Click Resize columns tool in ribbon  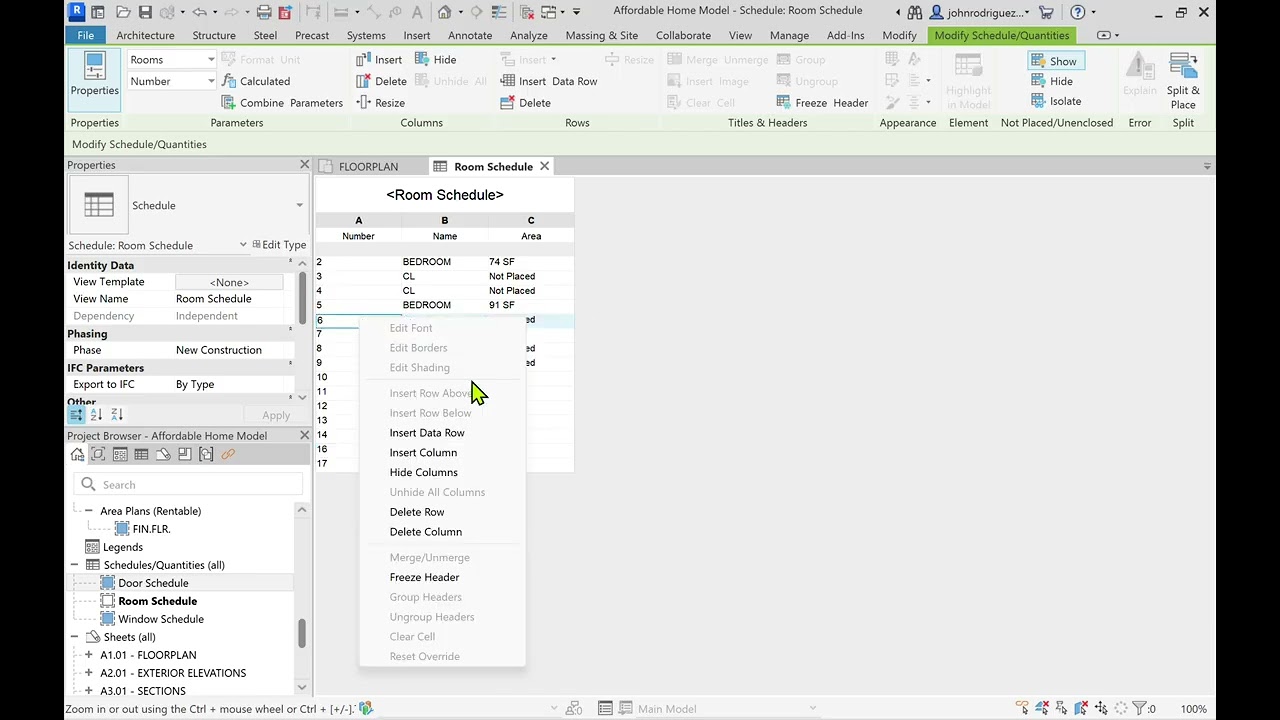380,102
